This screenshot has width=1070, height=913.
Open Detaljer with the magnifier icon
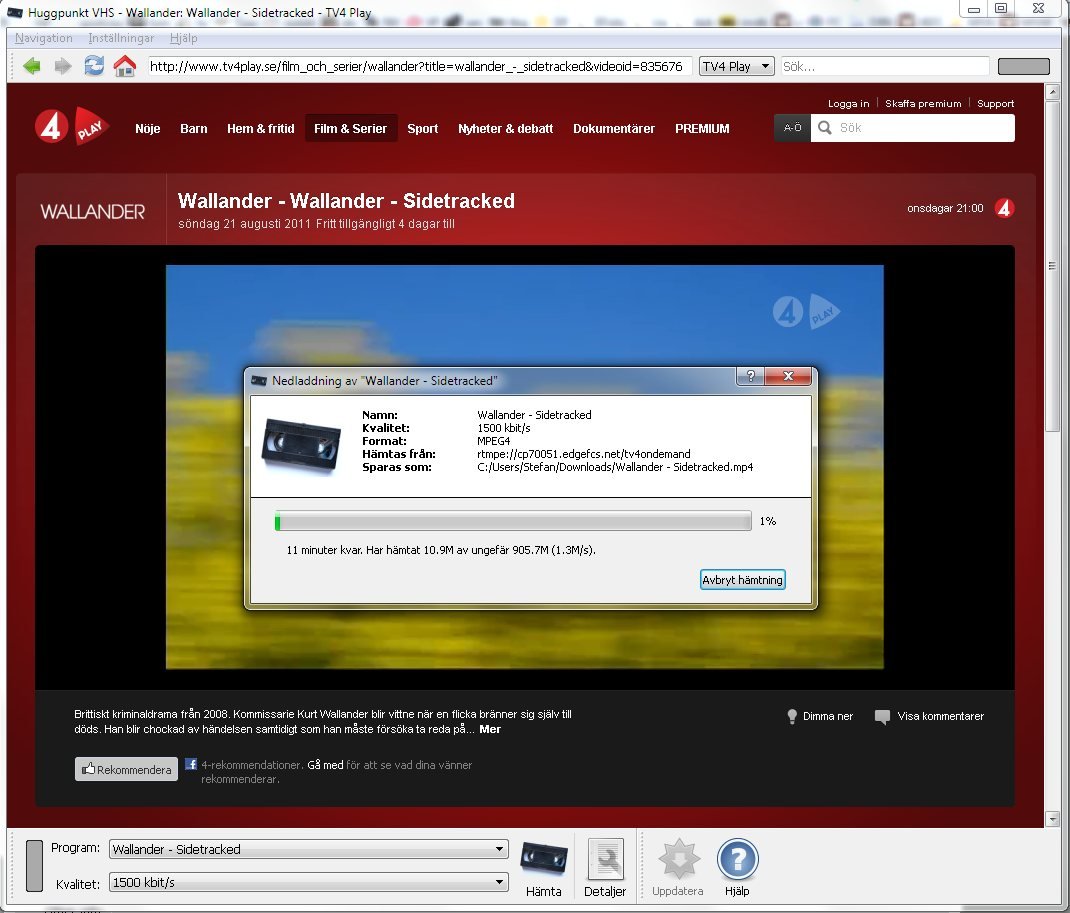pyautogui.click(x=605, y=858)
